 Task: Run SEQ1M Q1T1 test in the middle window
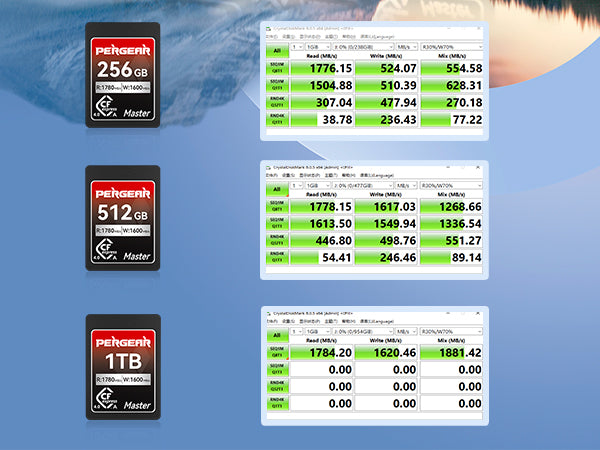point(275,222)
